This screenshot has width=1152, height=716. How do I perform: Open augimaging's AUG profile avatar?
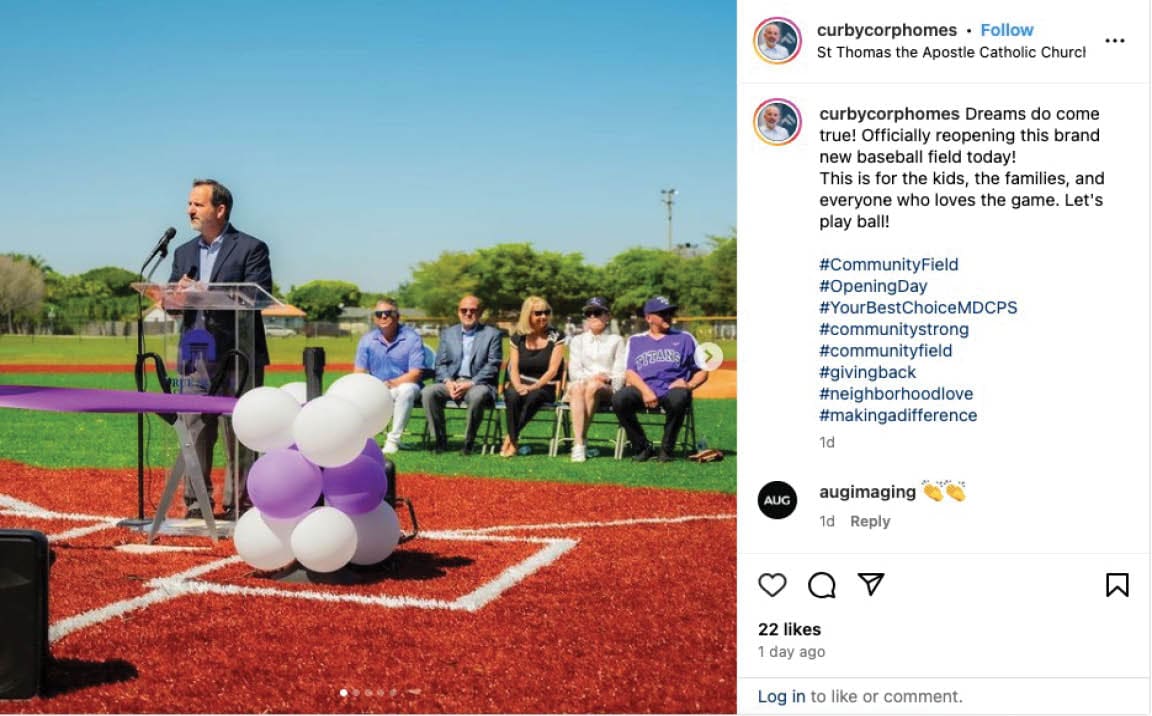tap(777, 500)
